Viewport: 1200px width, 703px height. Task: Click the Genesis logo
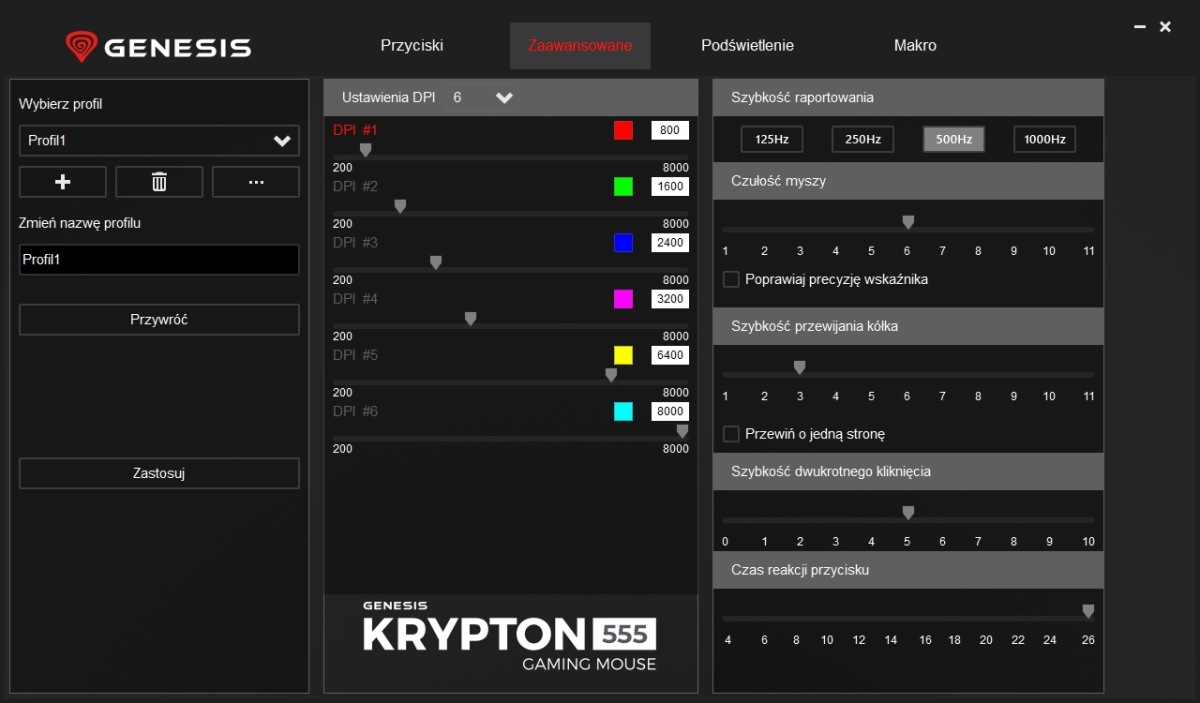coord(158,46)
